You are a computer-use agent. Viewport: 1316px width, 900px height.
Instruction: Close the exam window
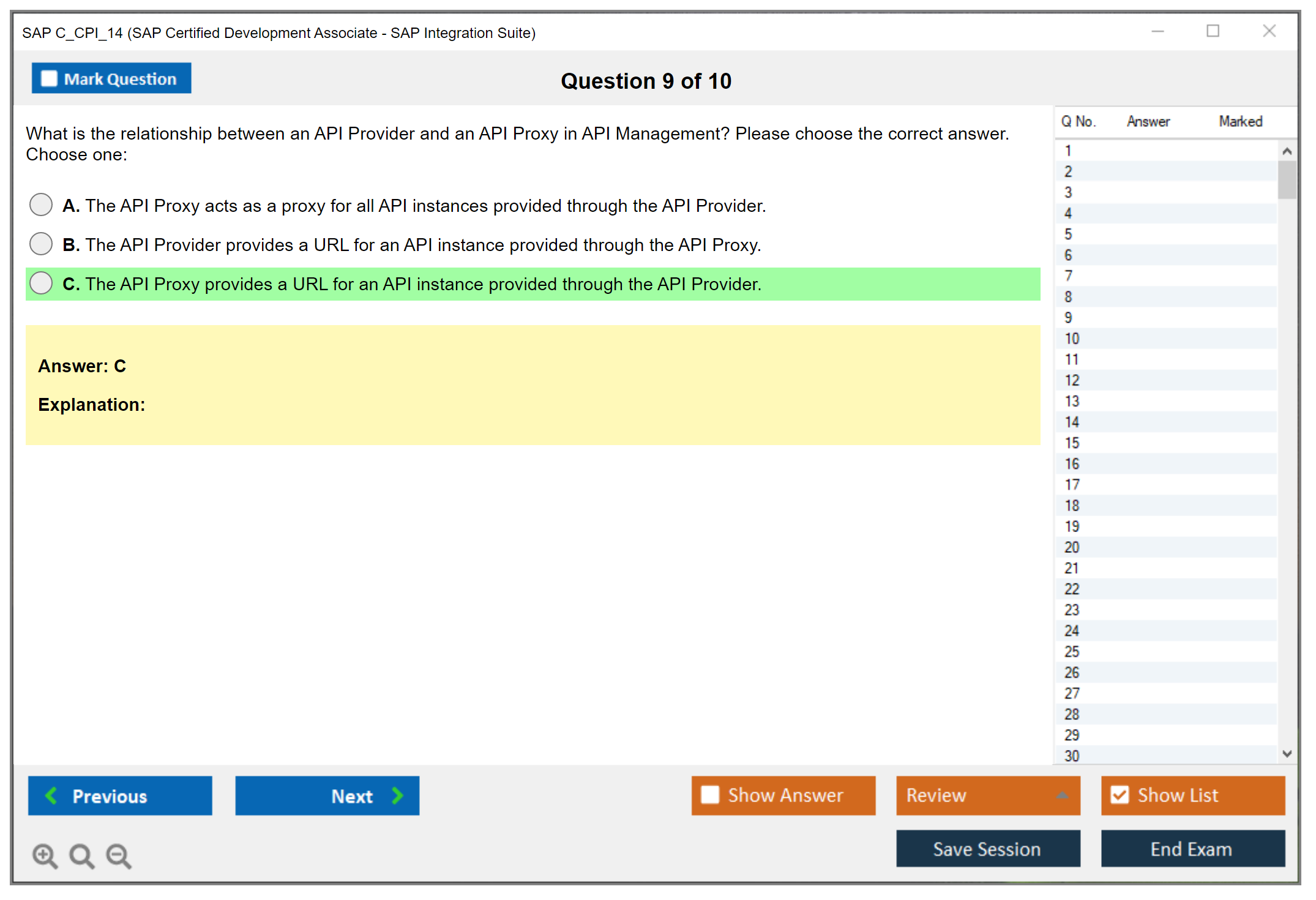pos(1269,31)
